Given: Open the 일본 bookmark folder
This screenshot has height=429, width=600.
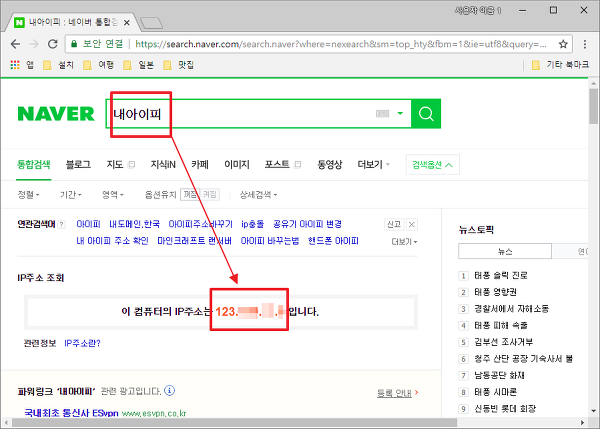Looking at the screenshot, I should tap(139, 65).
